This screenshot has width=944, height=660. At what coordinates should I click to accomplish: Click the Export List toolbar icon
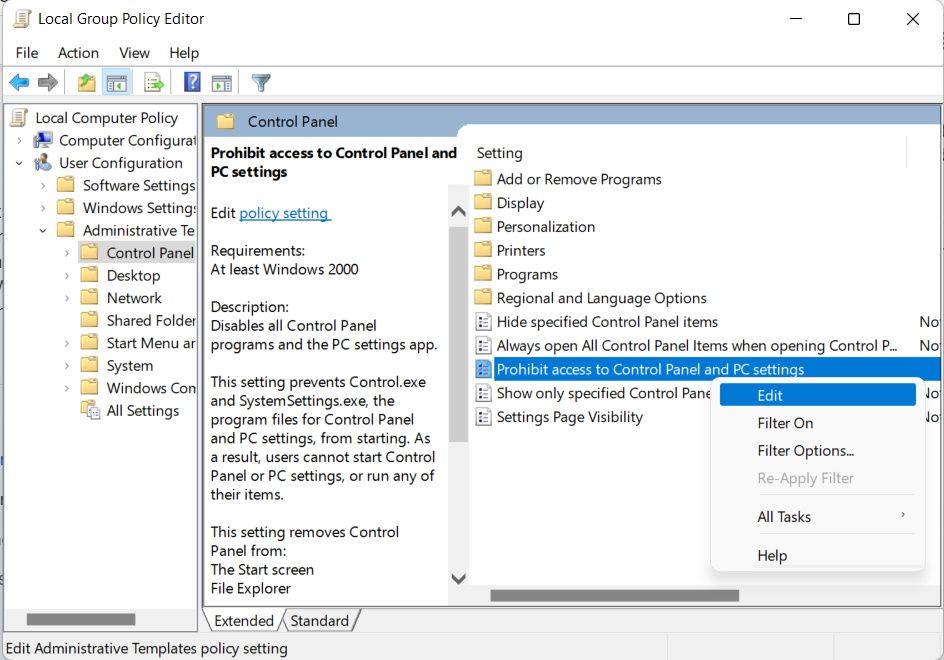click(154, 82)
